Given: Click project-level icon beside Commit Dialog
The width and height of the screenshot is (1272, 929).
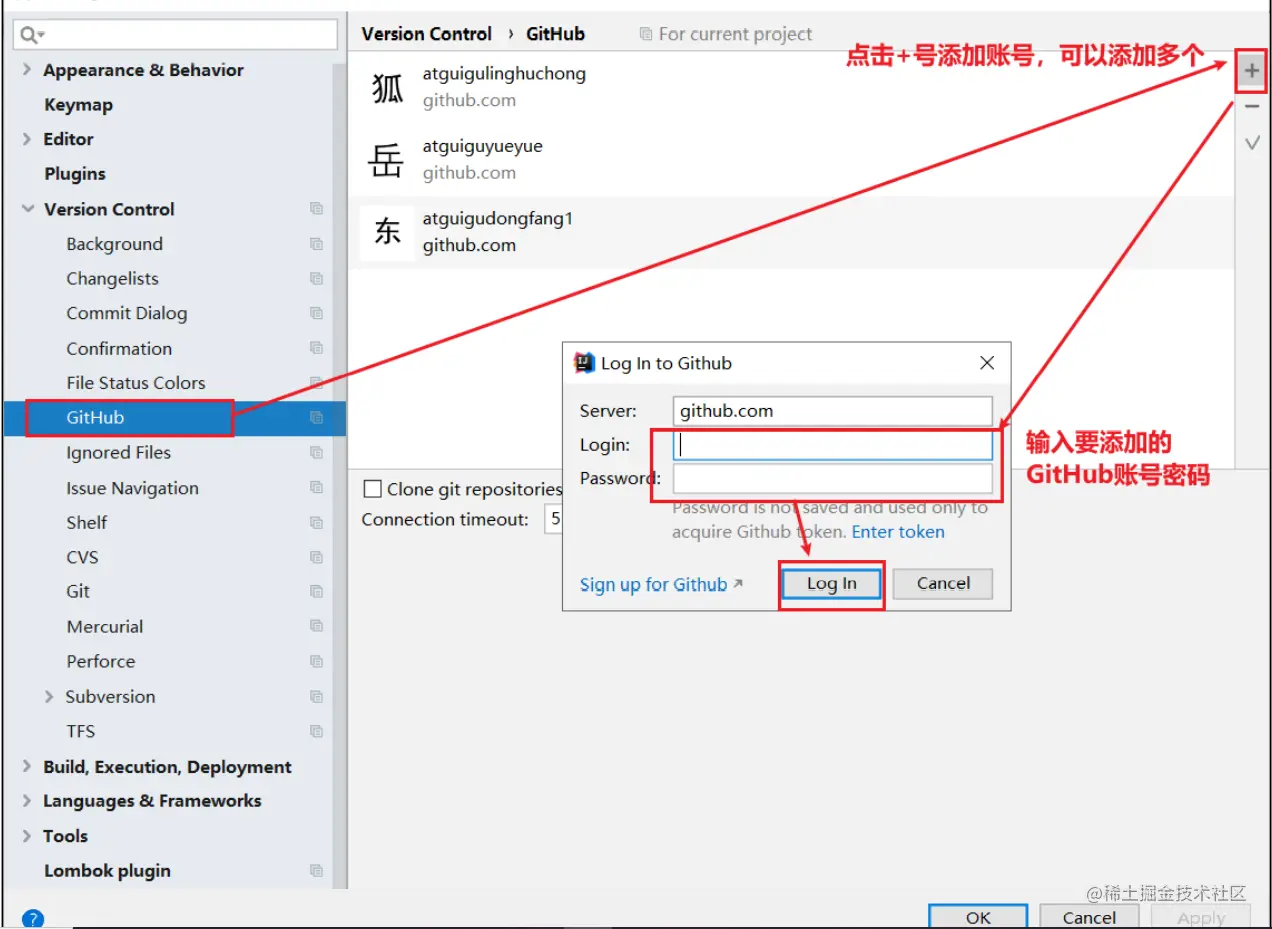Looking at the screenshot, I should point(316,313).
